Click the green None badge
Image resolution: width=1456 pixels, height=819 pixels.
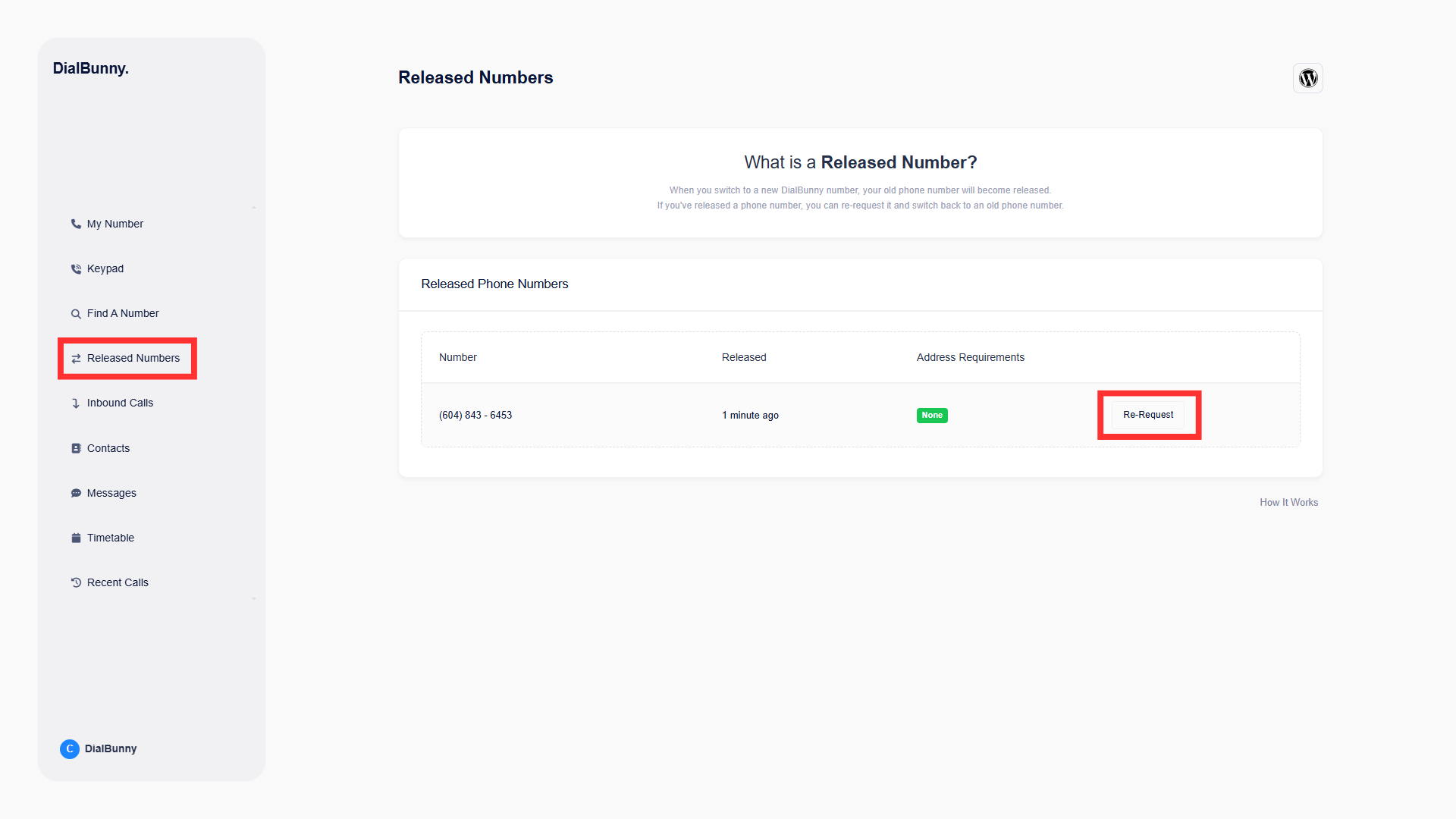932,415
